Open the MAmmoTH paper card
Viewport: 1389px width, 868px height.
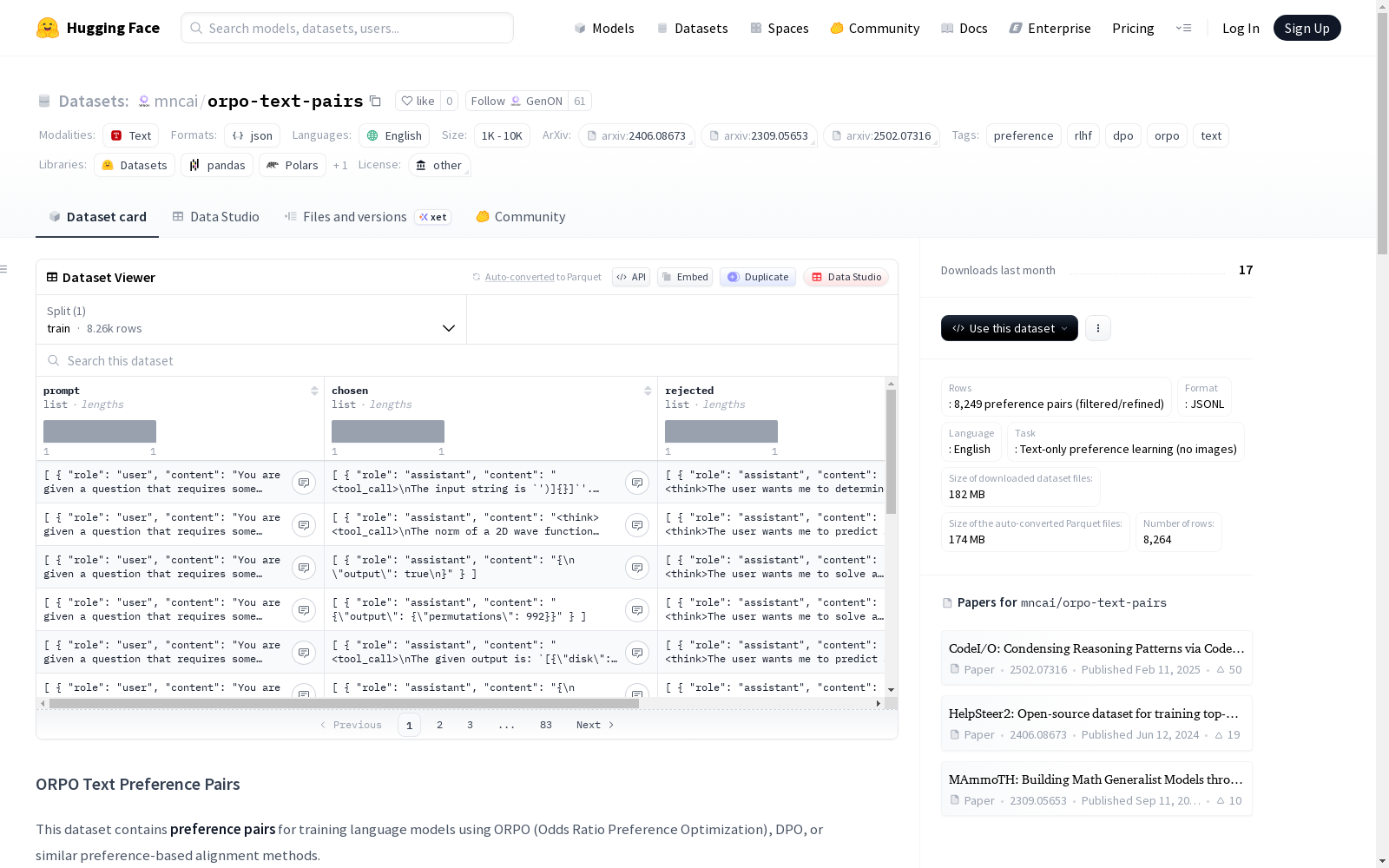pos(1096,789)
